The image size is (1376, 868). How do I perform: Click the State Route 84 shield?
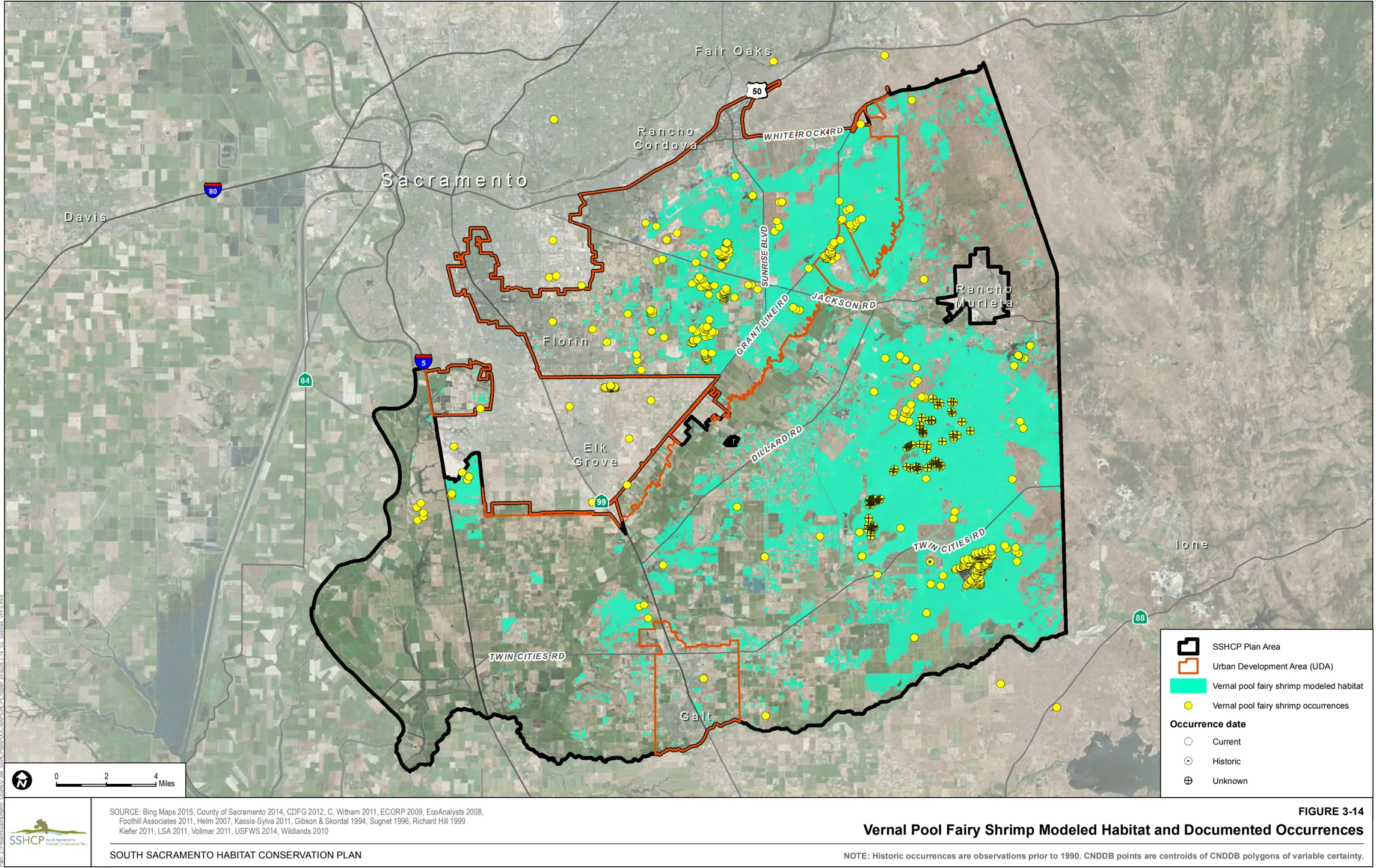[x=305, y=380]
